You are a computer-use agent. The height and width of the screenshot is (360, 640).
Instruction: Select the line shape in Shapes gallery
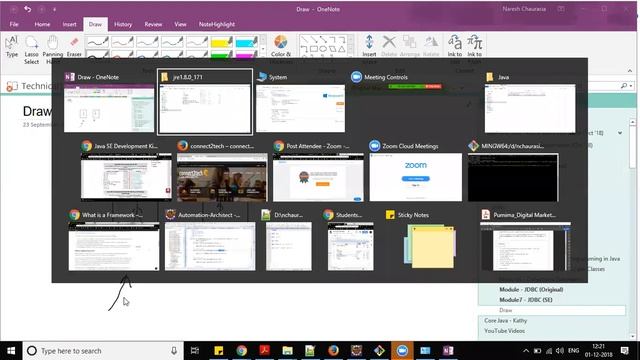point(304,40)
